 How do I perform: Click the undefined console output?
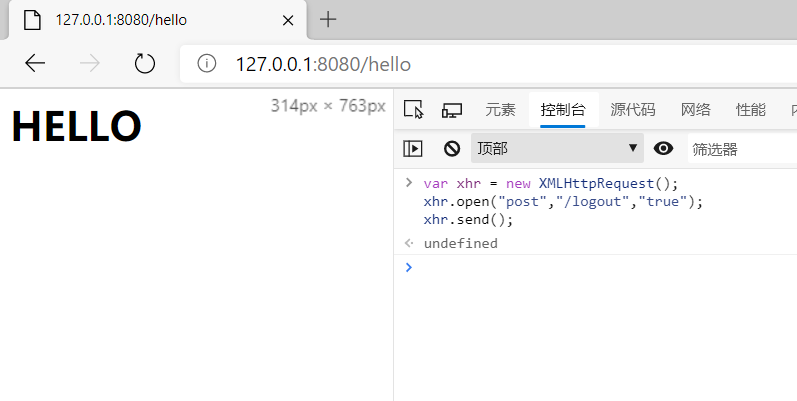click(x=461, y=243)
